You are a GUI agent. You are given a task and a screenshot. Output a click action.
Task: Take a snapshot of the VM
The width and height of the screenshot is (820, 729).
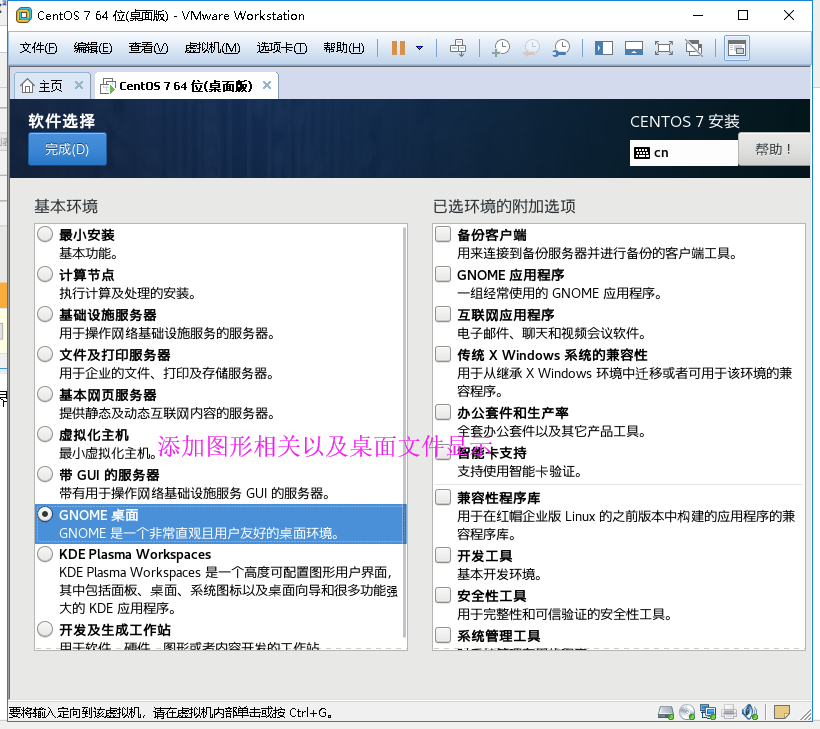click(501, 48)
